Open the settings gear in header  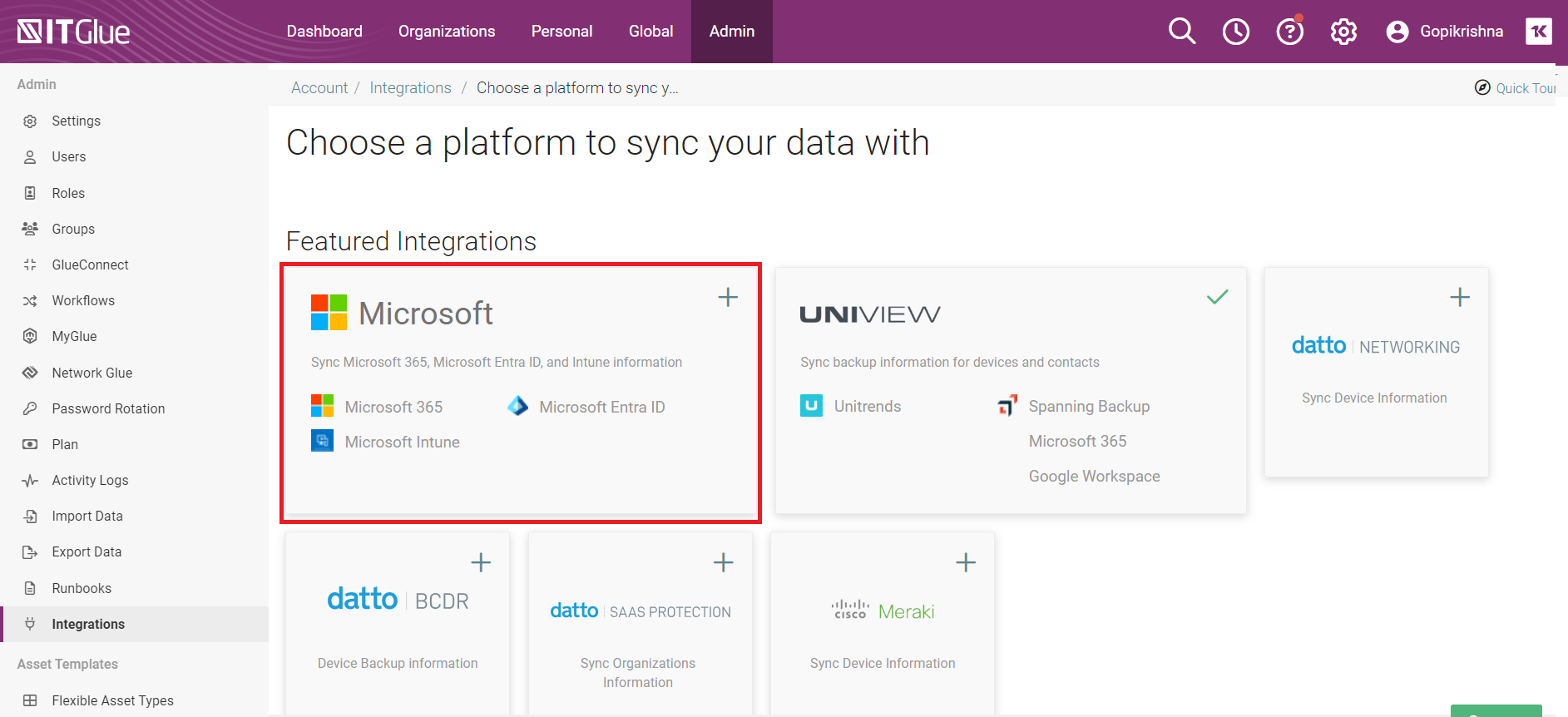point(1343,32)
